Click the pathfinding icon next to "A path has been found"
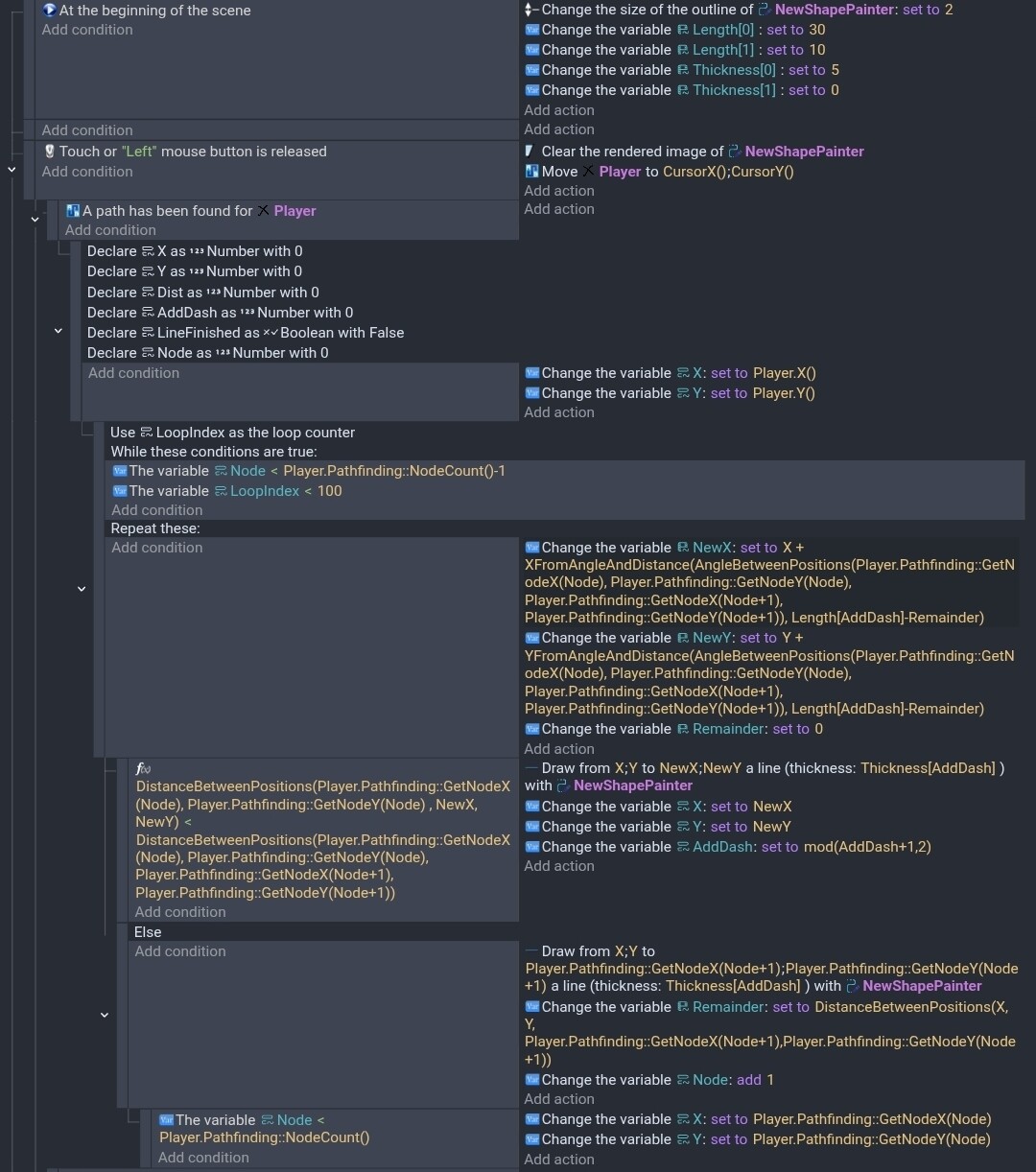 tap(73, 211)
